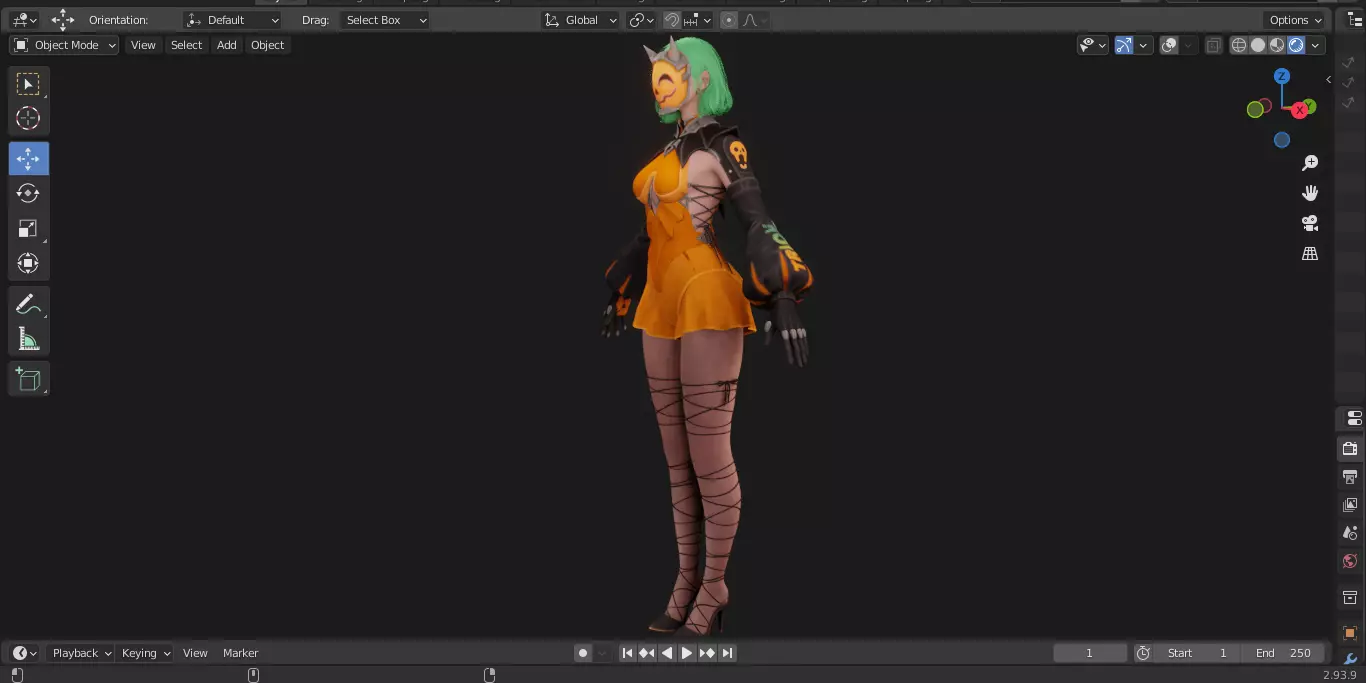Open the Collection properties tab
This screenshot has width=1366, height=683.
1351,598
